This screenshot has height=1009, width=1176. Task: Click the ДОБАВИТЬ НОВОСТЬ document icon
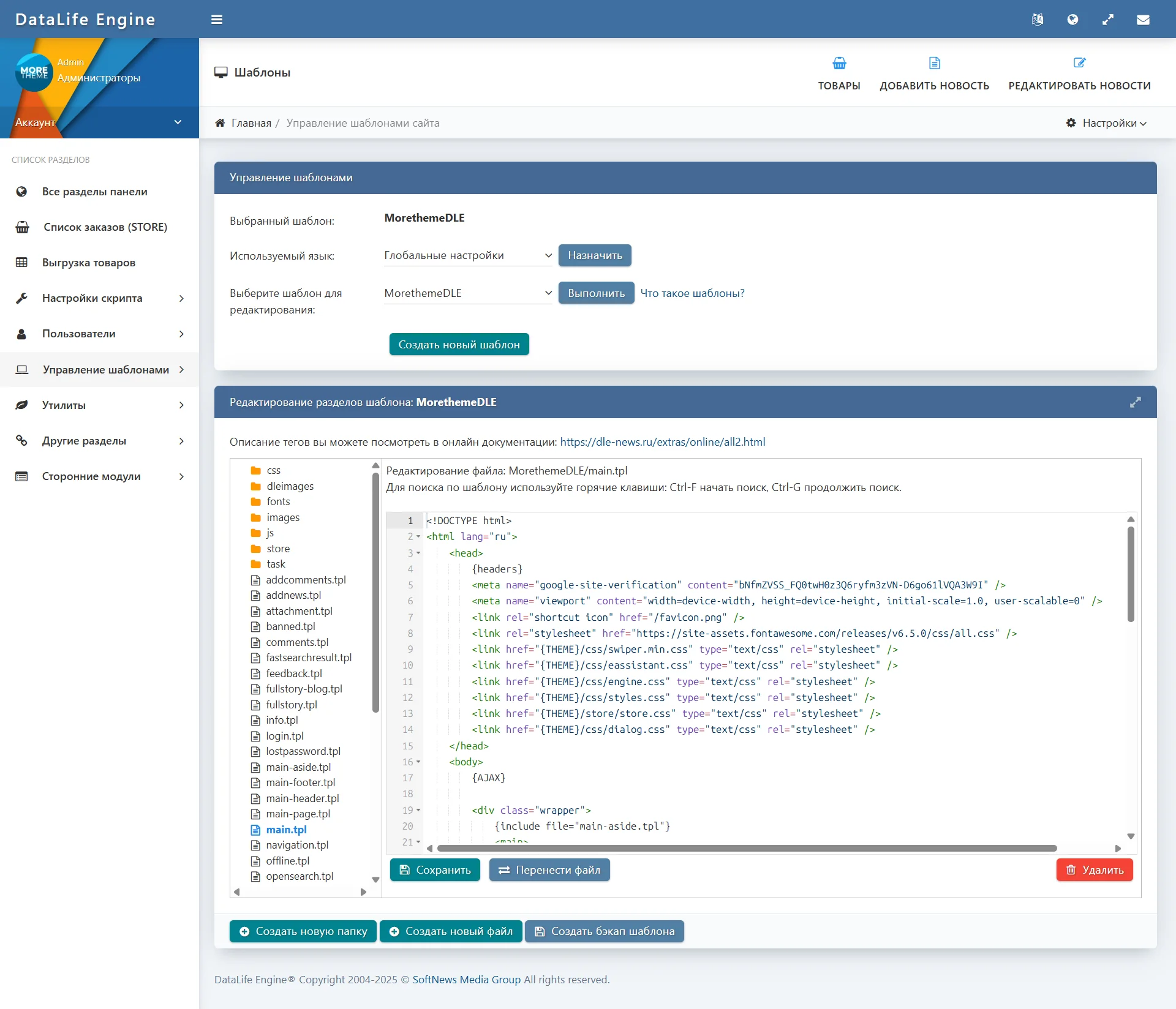coord(934,63)
